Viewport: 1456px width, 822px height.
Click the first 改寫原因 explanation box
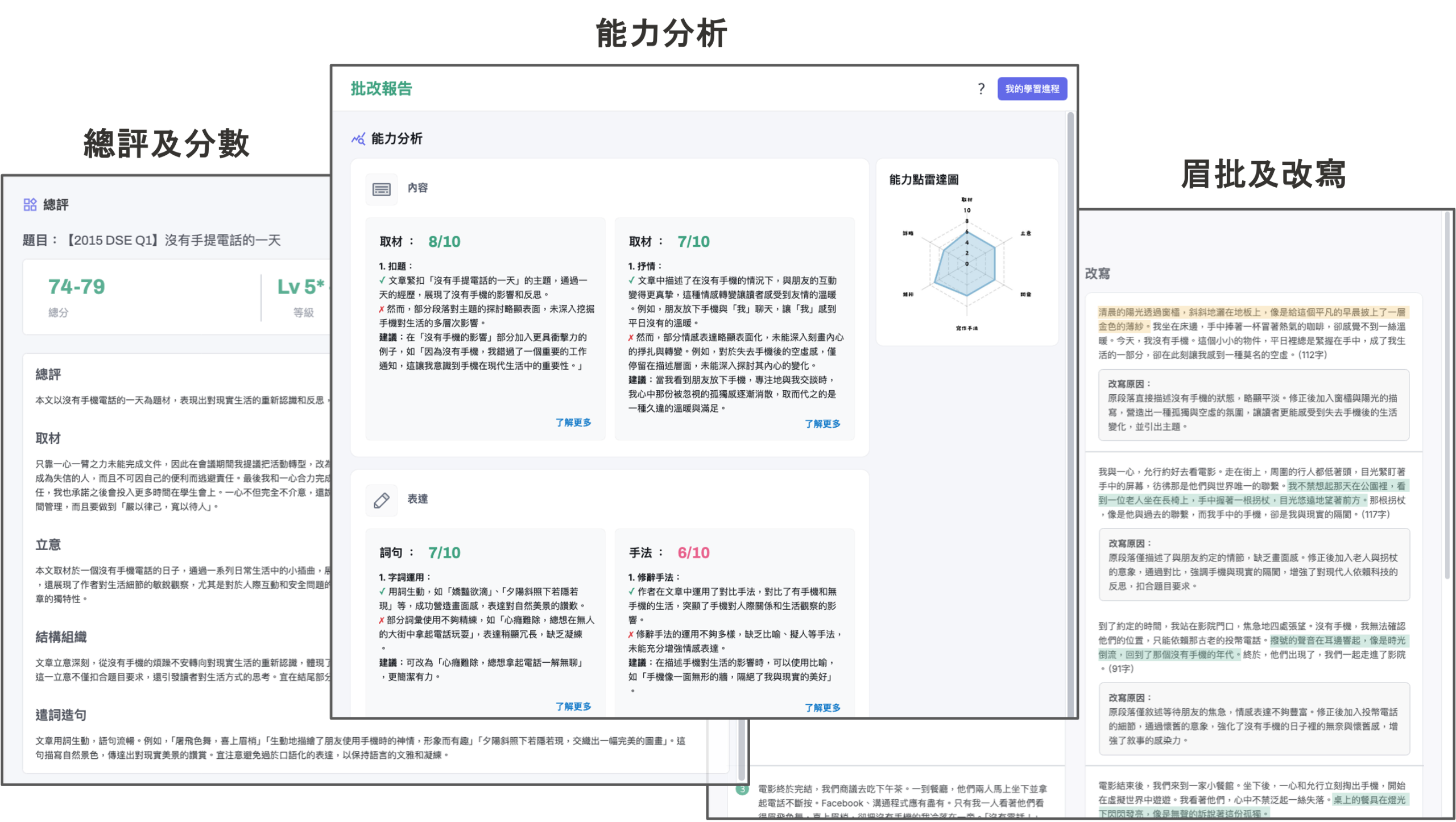[x=1254, y=405]
